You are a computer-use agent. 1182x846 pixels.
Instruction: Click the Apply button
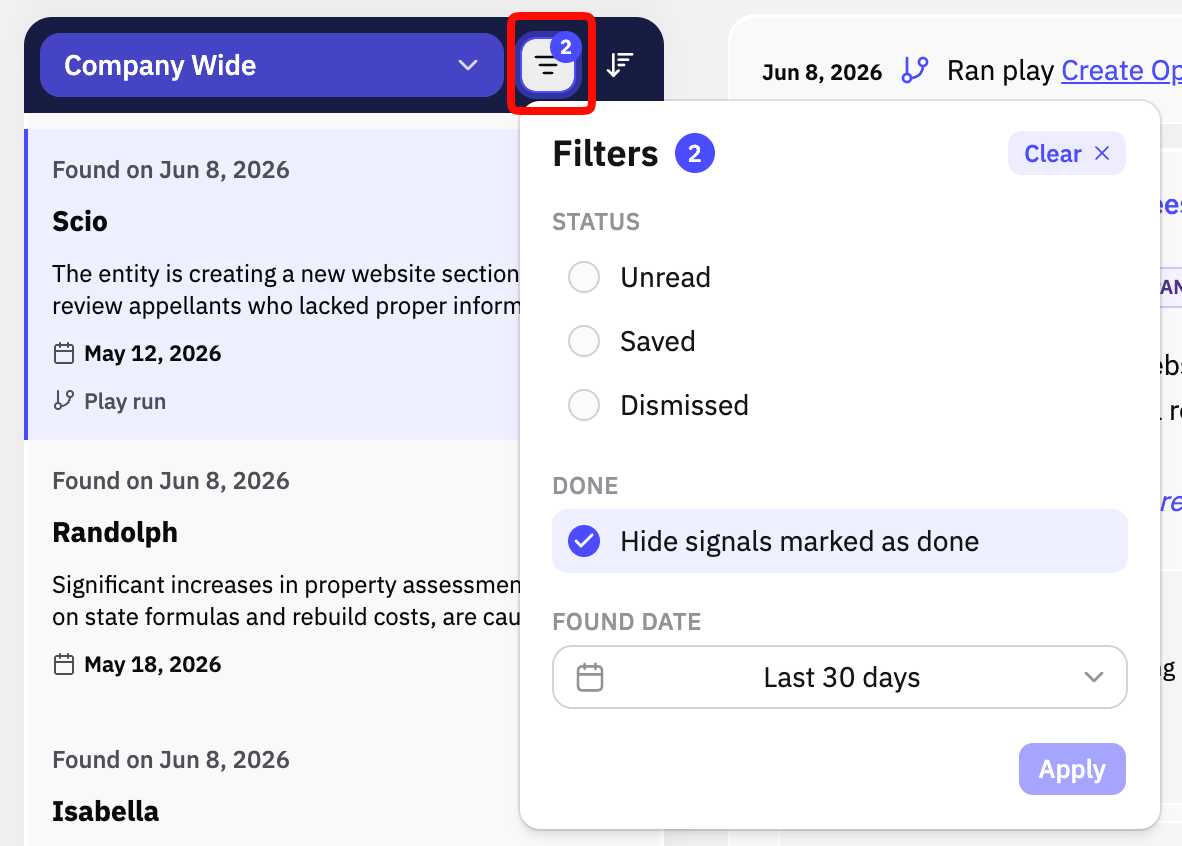click(x=1072, y=769)
